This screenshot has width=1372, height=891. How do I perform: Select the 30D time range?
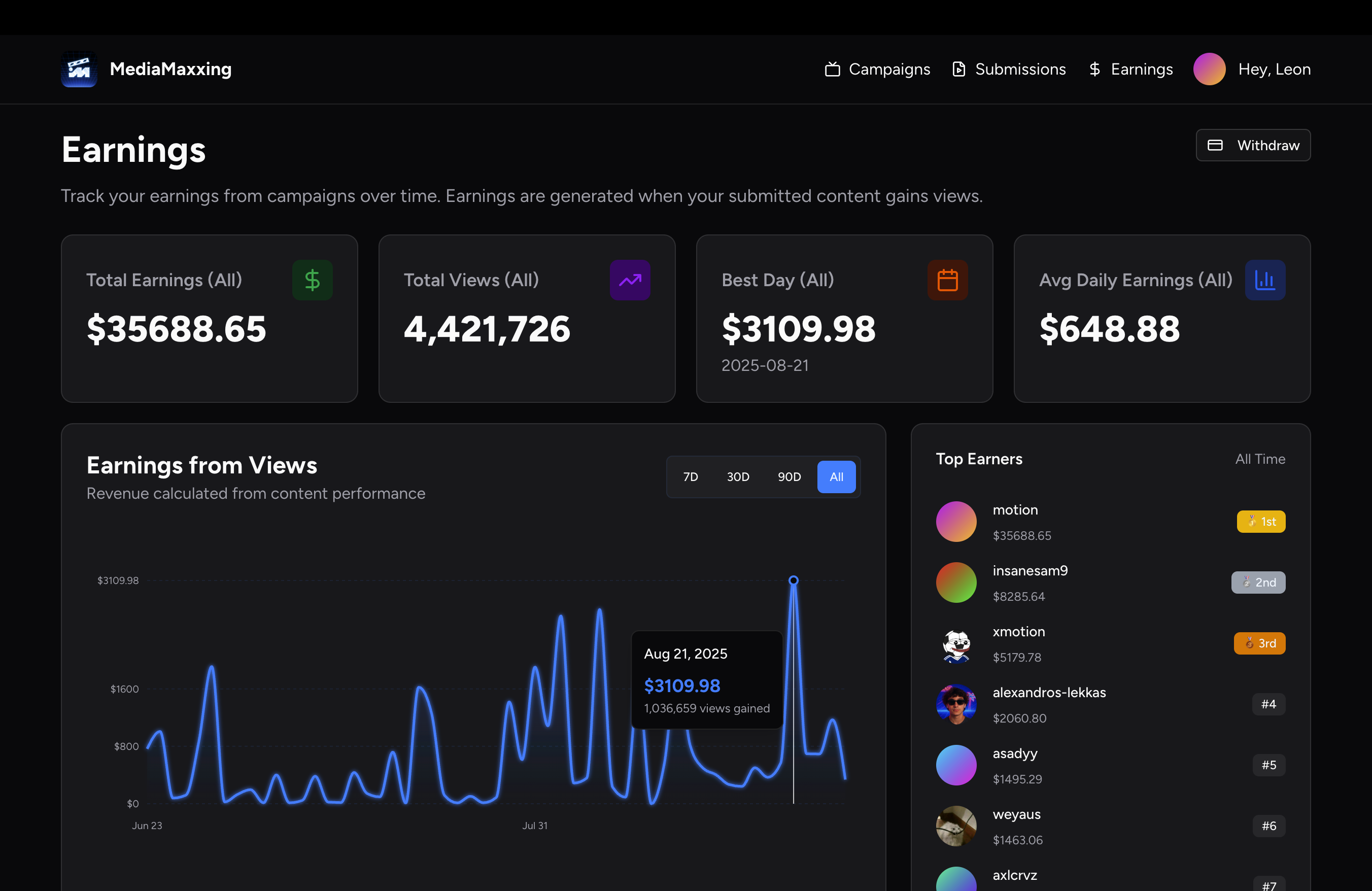click(x=737, y=477)
